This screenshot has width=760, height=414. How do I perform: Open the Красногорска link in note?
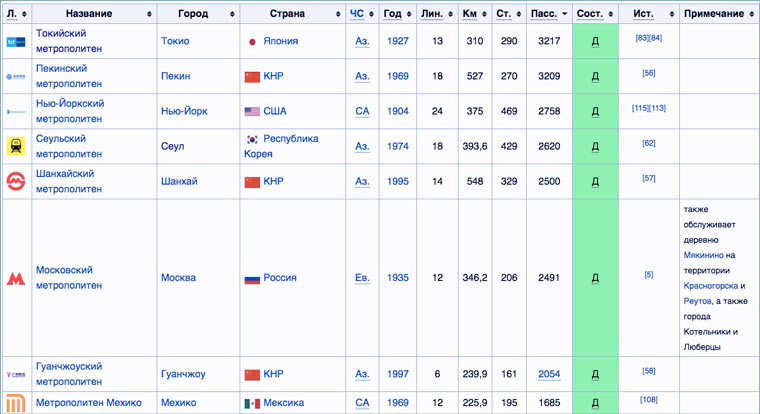pos(711,286)
